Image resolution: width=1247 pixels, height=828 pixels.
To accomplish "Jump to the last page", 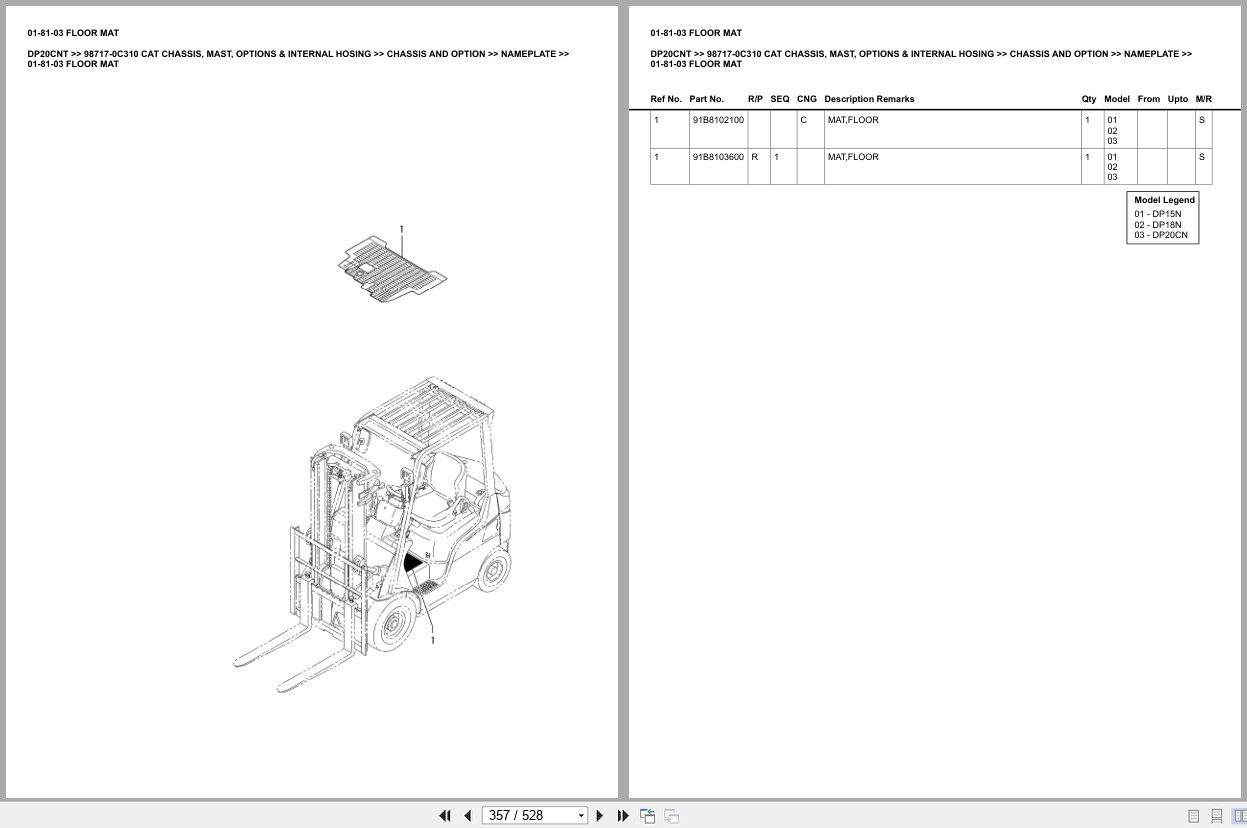I will click(623, 816).
